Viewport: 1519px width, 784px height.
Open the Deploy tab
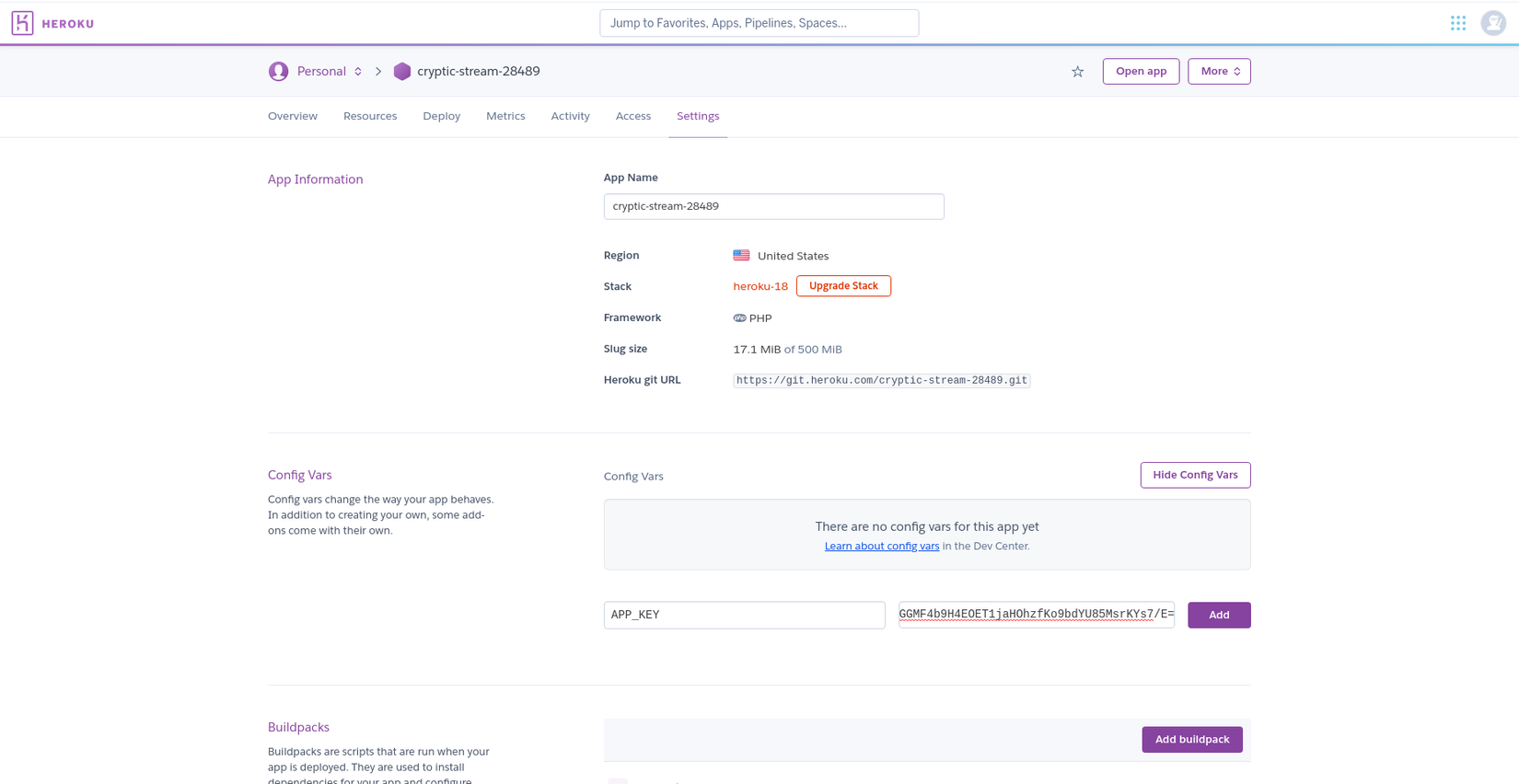(x=441, y=116)
